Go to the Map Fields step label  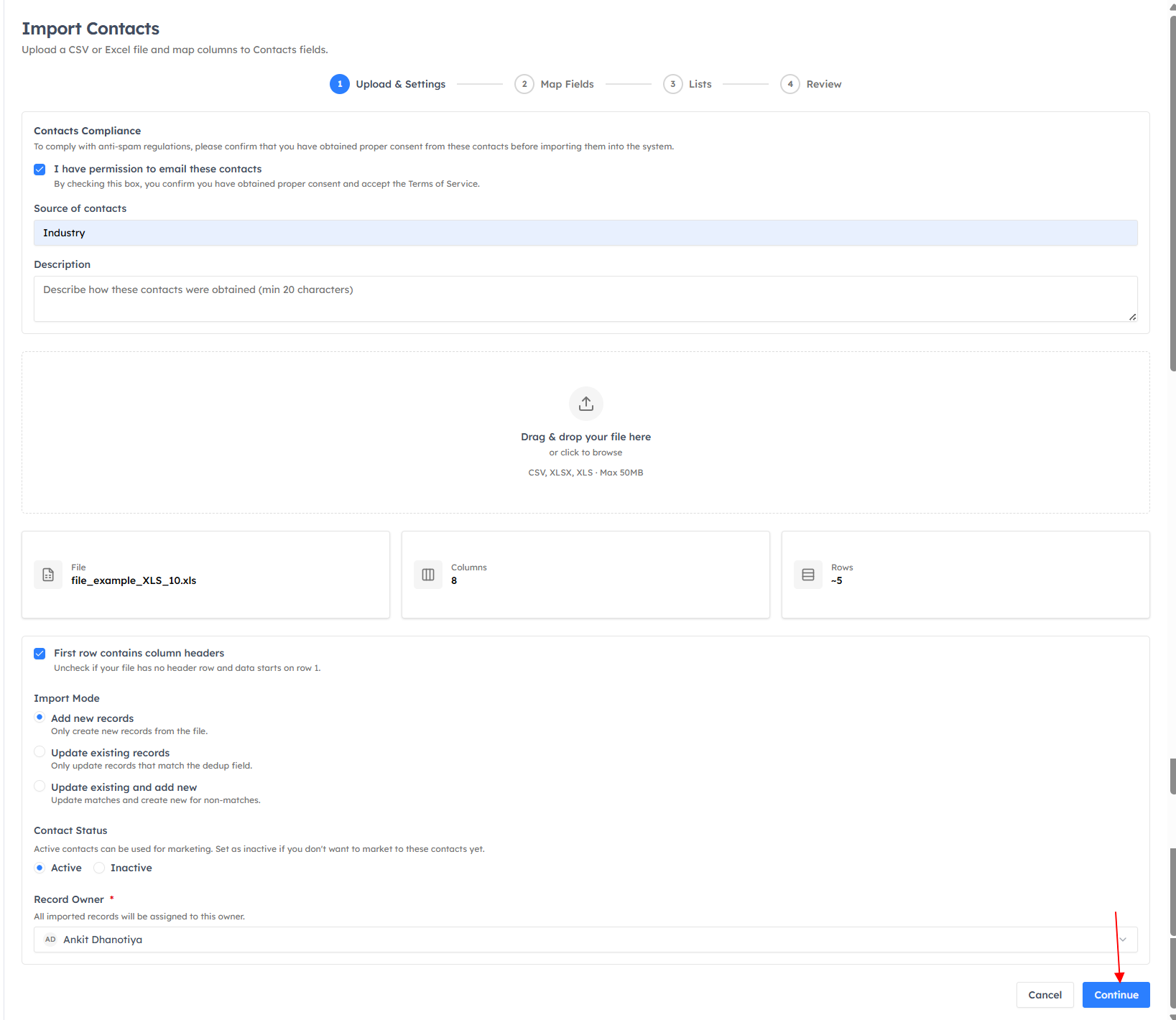click(x=567, y=84)
